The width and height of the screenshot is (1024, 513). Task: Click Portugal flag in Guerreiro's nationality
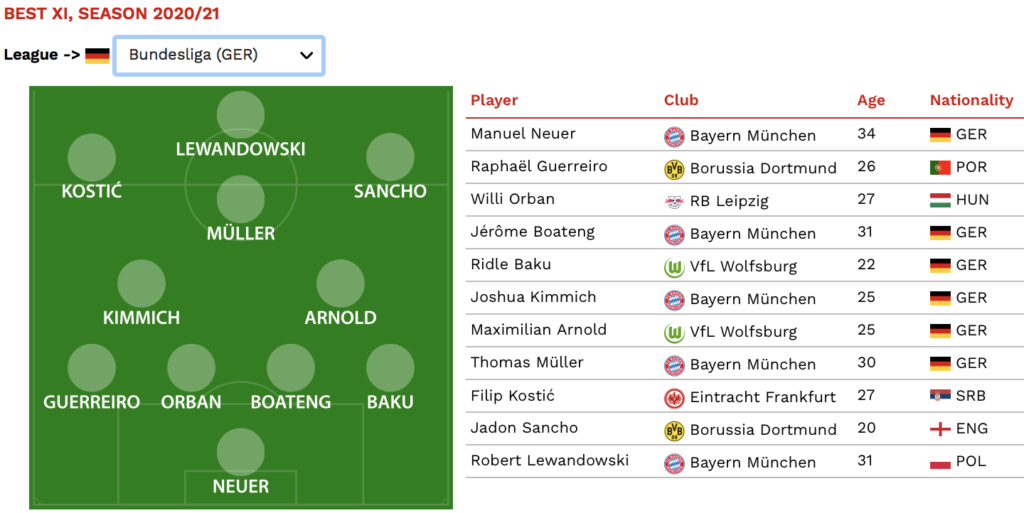click(940, 168)
